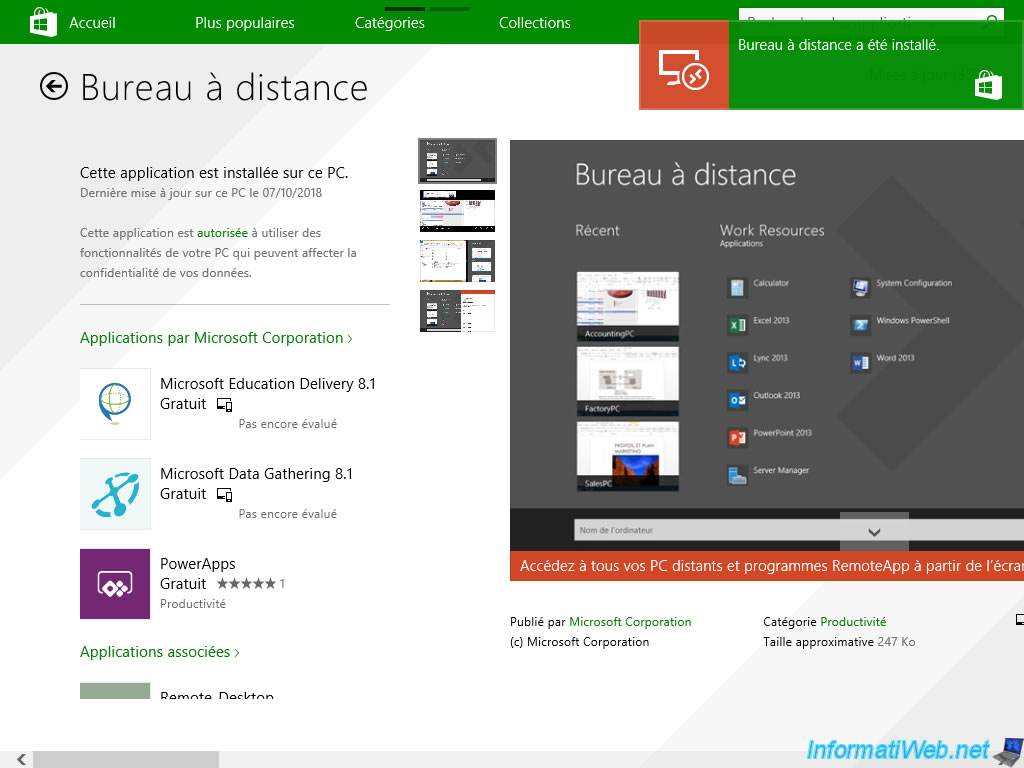This screenshot has height=768, width=1024.
Task: Click the Store bag icon in the notification
Action: click(x=988, y=86)
